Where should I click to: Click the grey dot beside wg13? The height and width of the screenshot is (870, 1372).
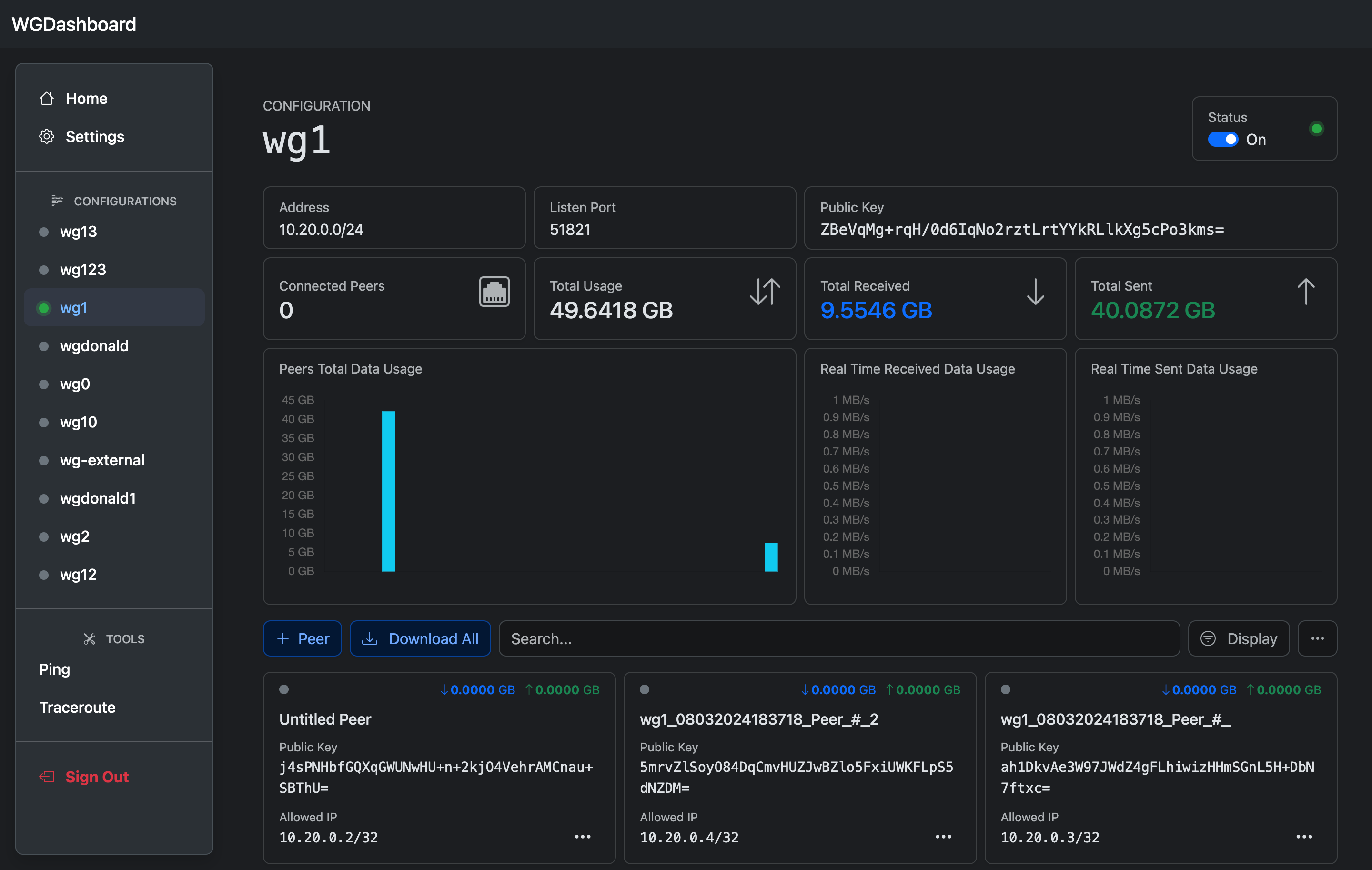pyautogui.click(x=44, y=232)
